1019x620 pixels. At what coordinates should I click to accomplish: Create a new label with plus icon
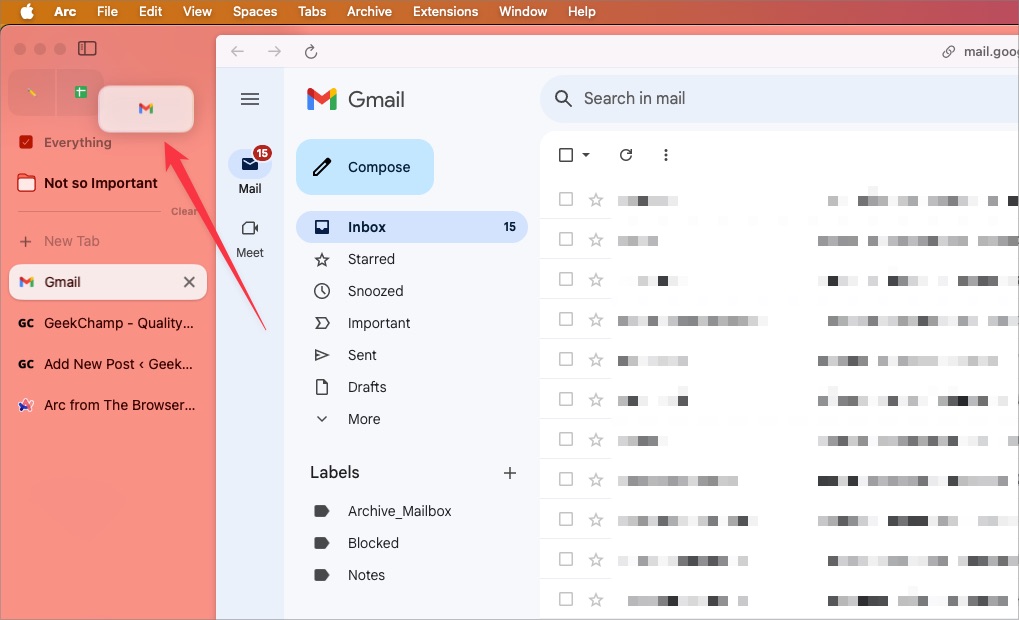[x=510, y=473]
